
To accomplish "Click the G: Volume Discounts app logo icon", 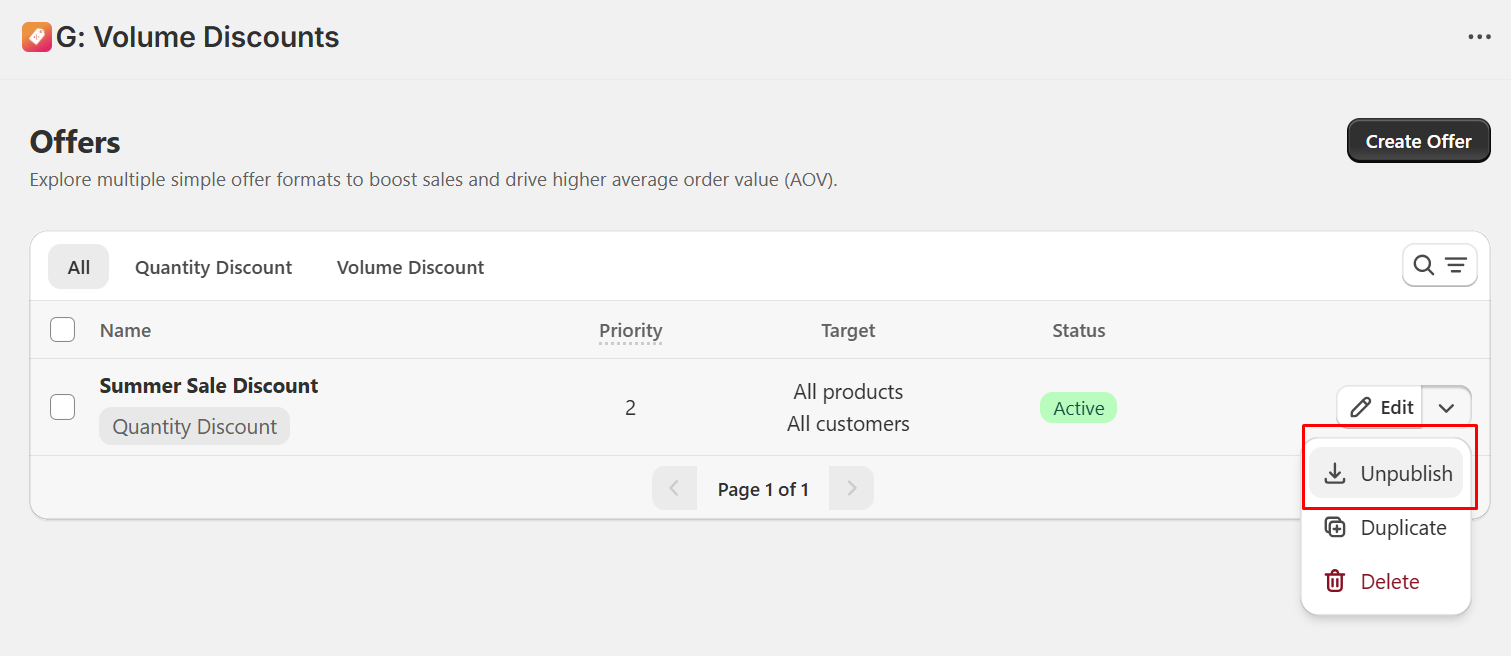I will (36, 37).
